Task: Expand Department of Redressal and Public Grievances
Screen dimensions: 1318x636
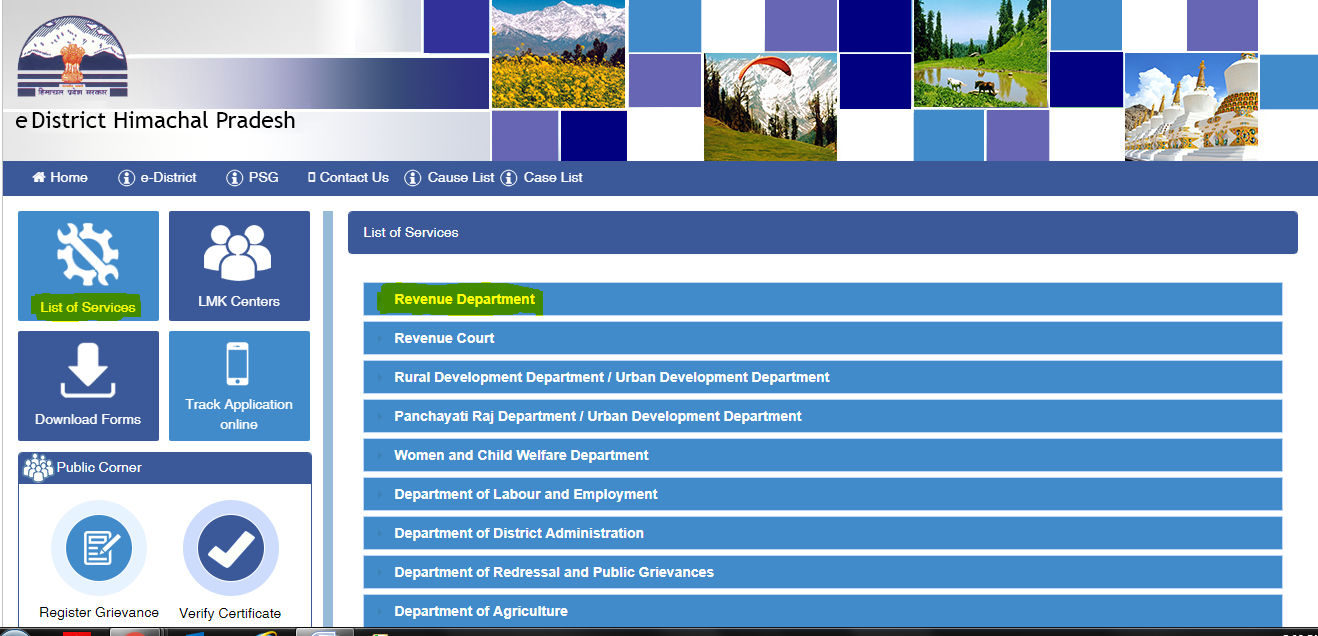Action: pos(554,572)
